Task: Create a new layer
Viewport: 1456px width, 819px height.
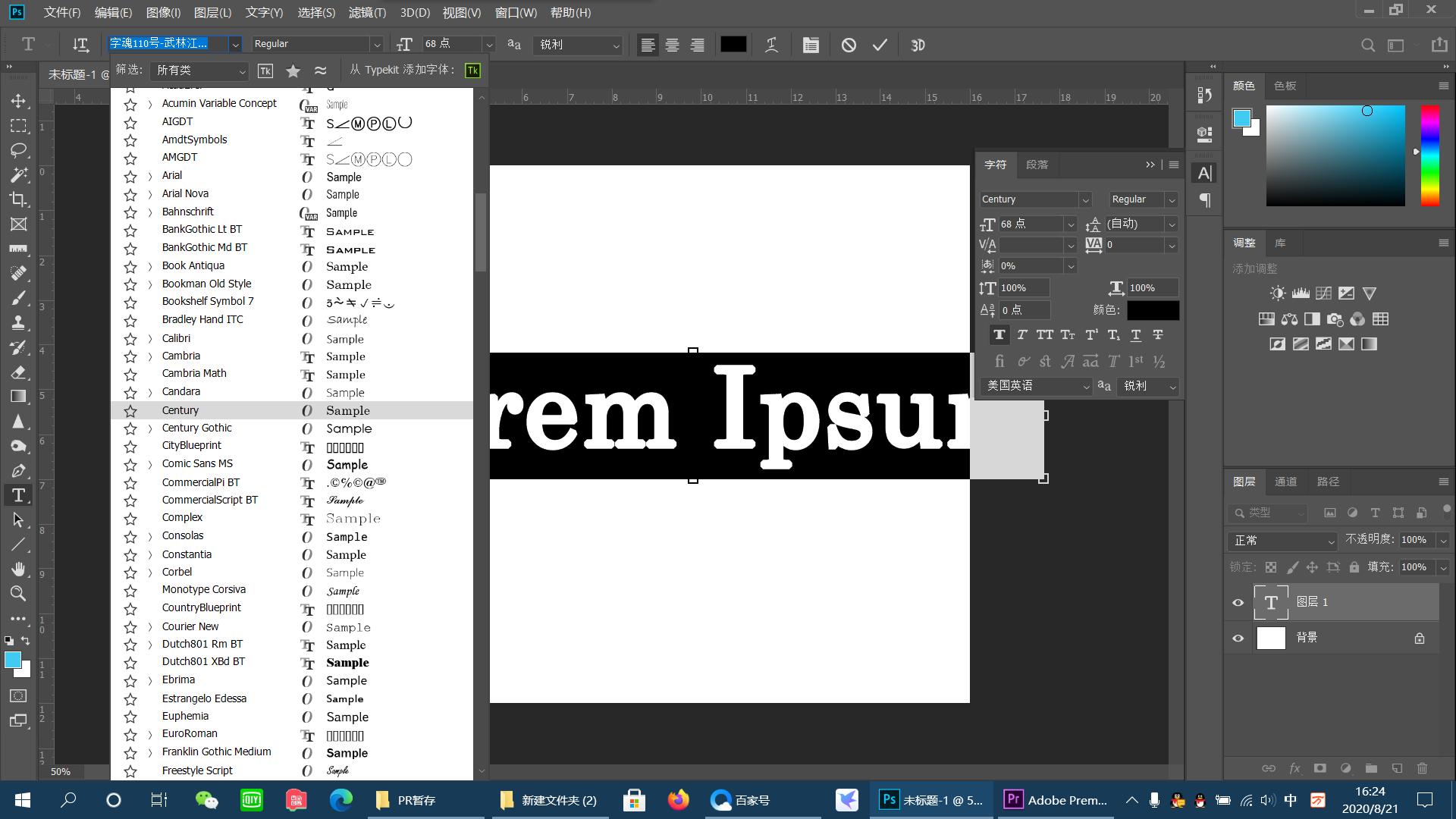Action: click(x=1398, y=768)
